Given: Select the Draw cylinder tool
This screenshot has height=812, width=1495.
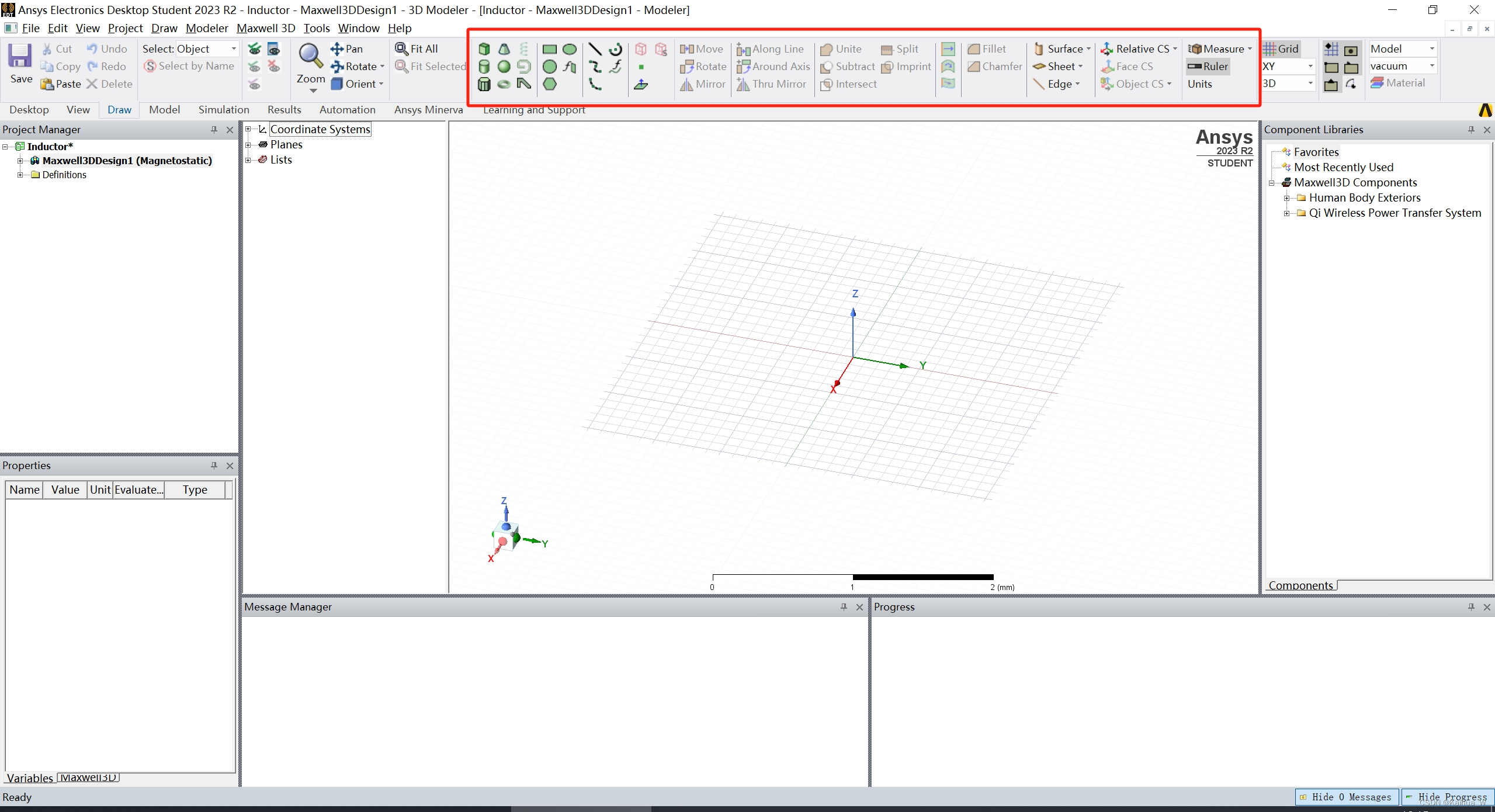Looking at the screenshot, I should (484, 67).
